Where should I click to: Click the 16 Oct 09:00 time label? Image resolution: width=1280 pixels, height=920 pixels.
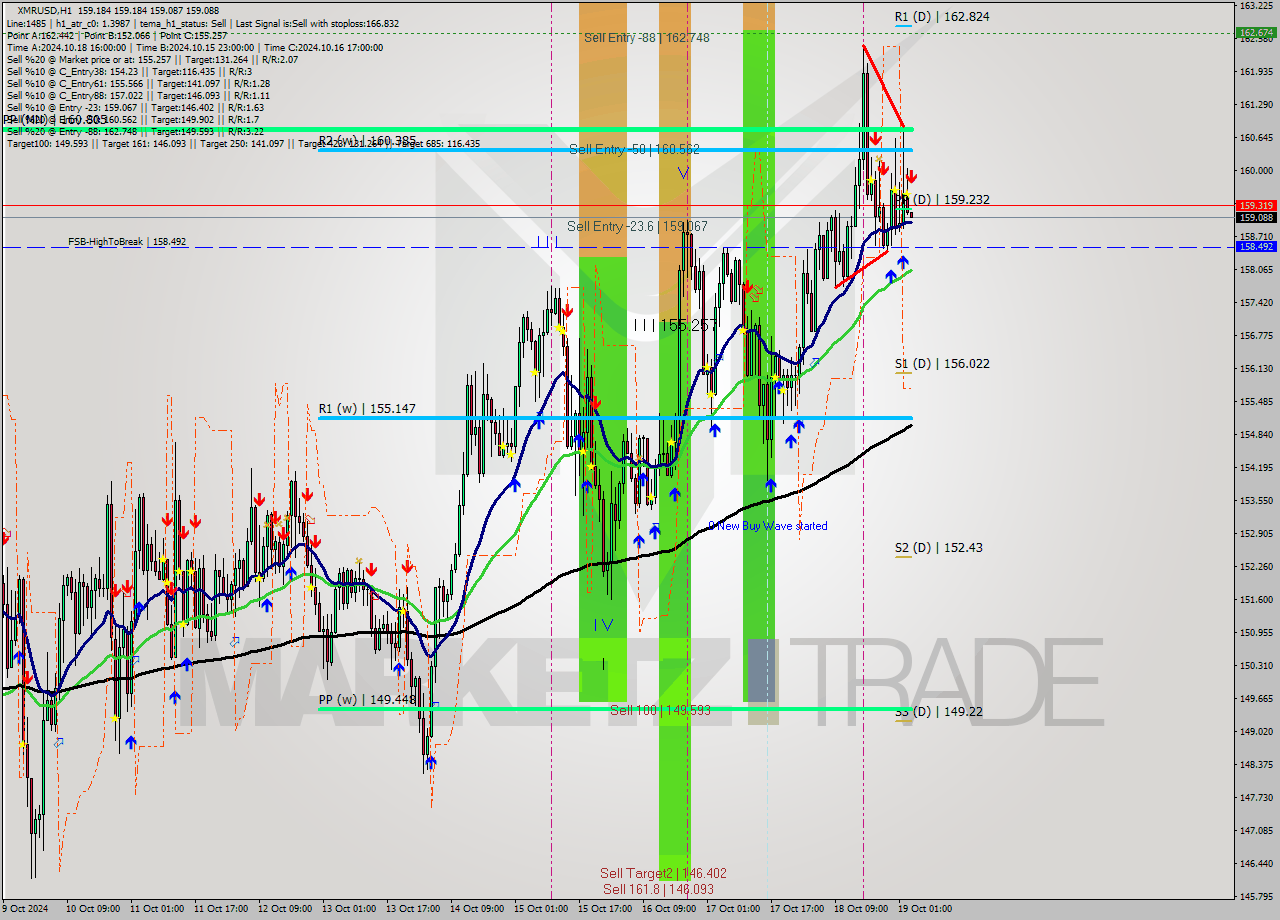[x=669, y=909]
